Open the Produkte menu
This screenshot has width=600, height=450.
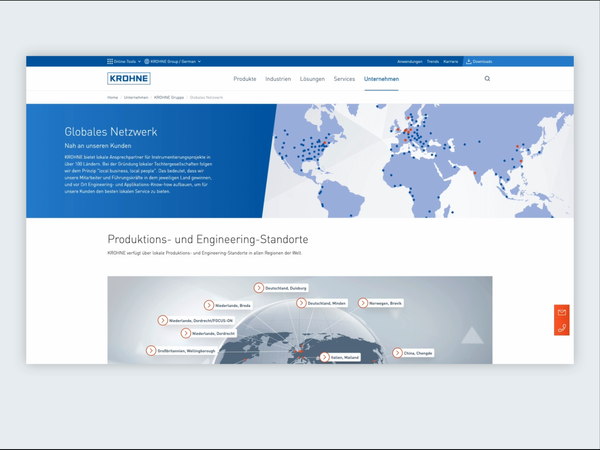pos(245,79)
